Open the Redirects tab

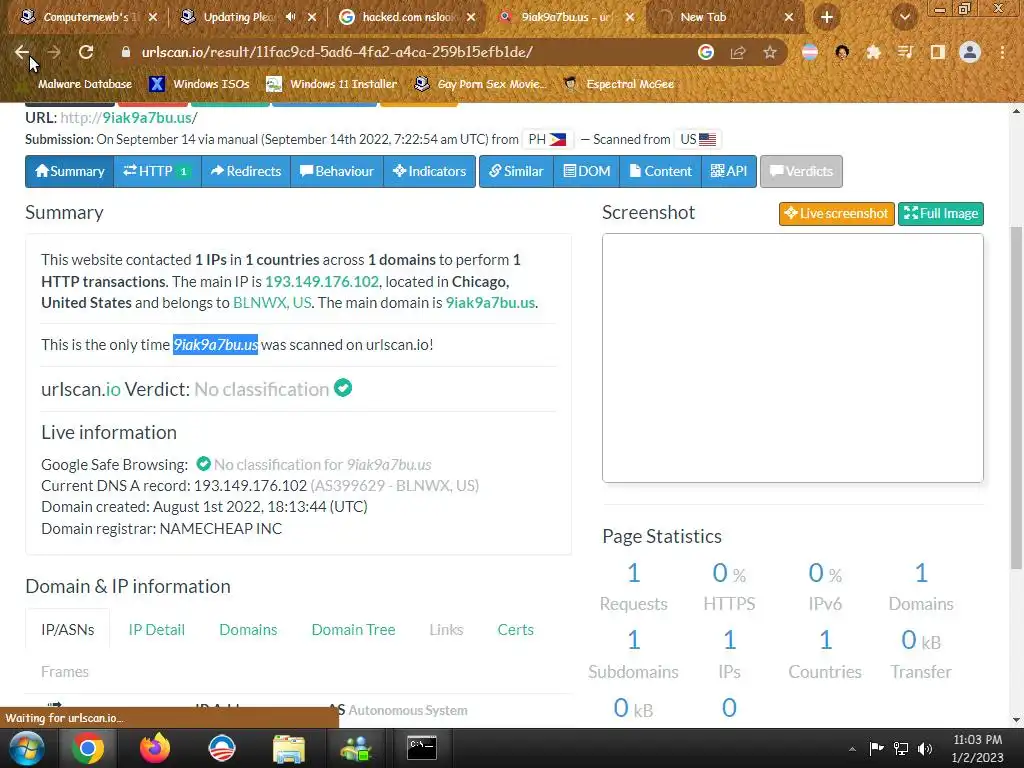pyautogui.click(x=246, y=171)
